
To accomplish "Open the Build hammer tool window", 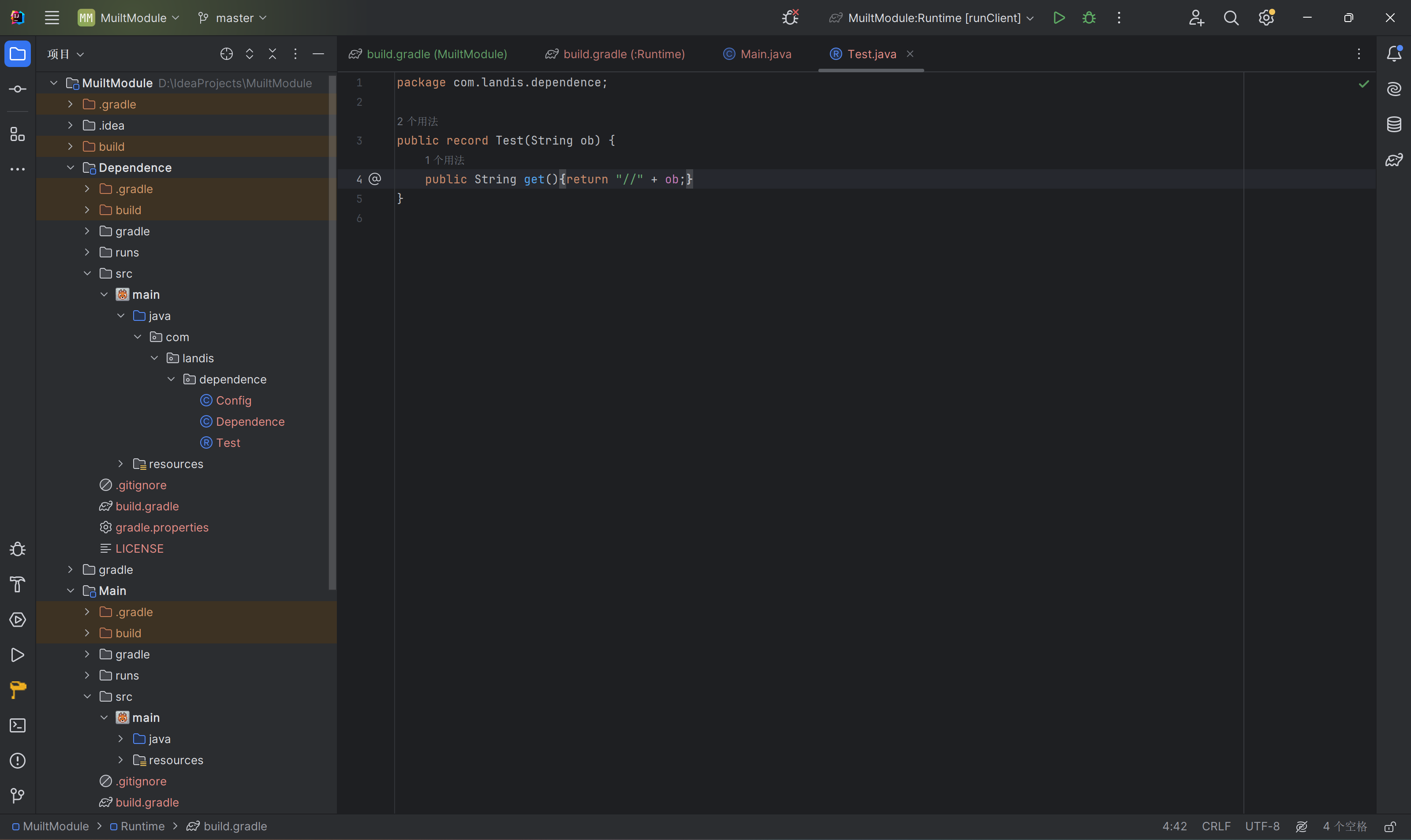I will pos(18,584).
